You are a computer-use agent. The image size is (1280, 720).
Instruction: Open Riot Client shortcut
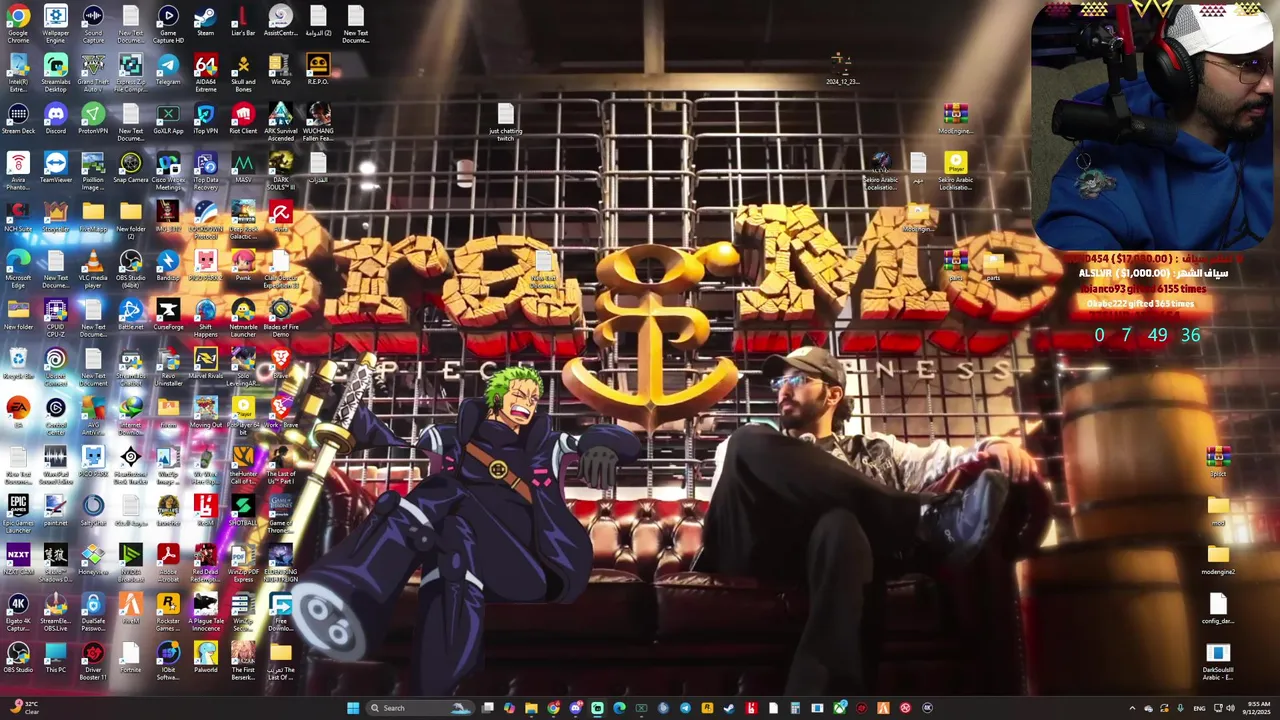(243, 120)
